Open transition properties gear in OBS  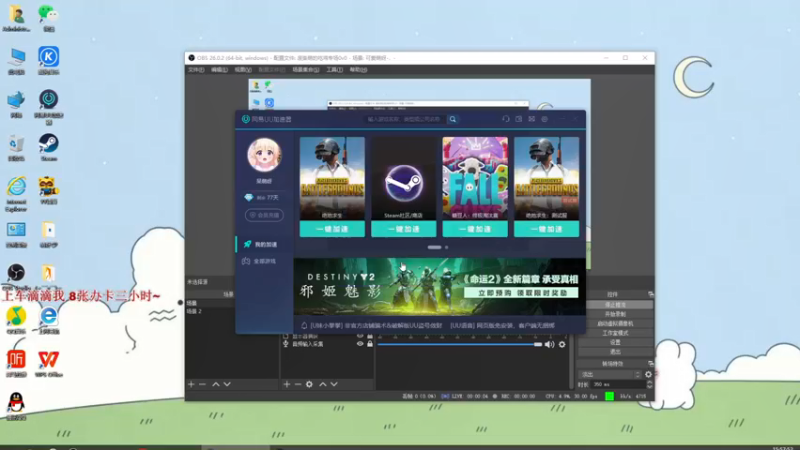click(648, 374)
